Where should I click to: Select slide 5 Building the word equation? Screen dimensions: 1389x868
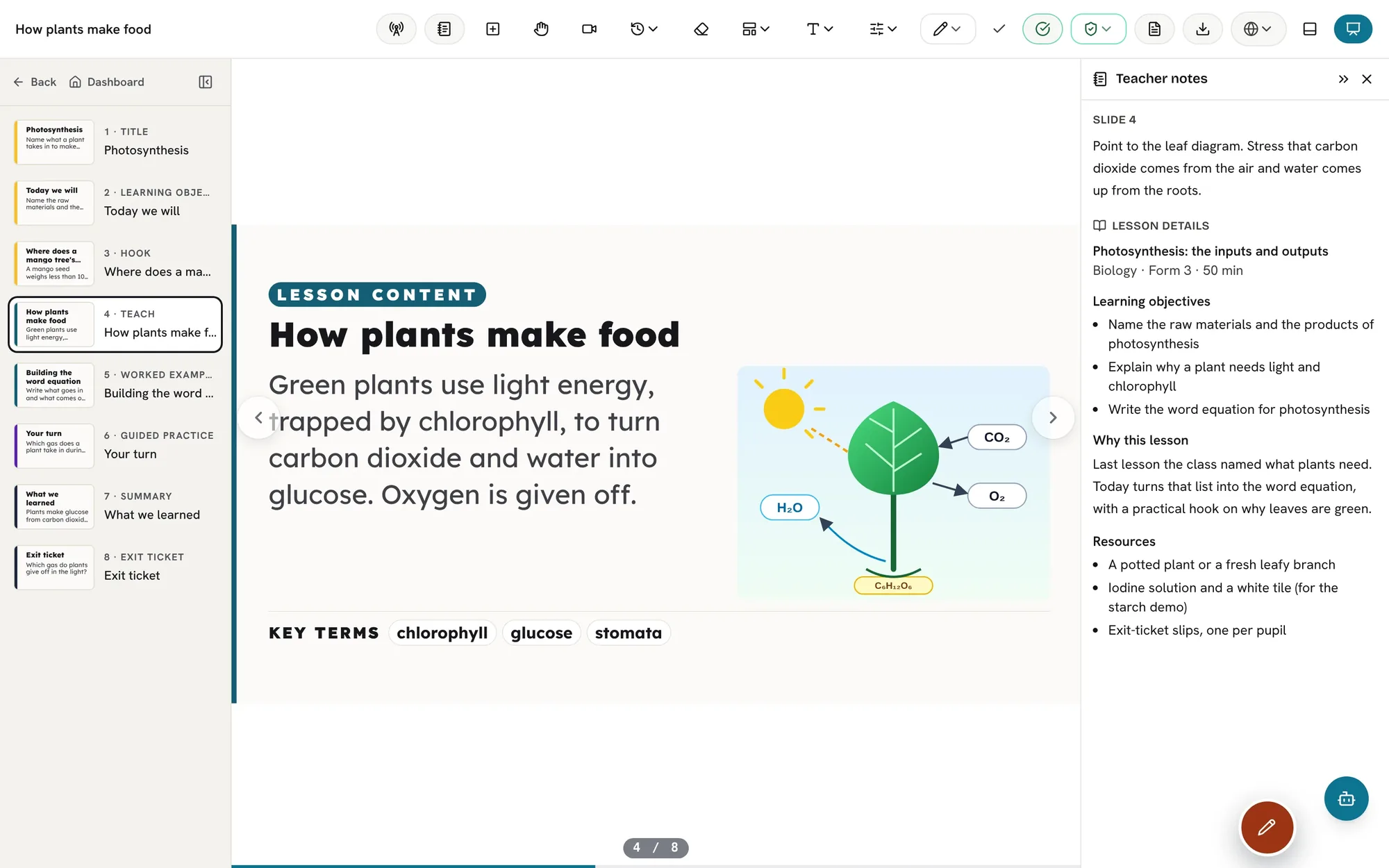point(115,385)
